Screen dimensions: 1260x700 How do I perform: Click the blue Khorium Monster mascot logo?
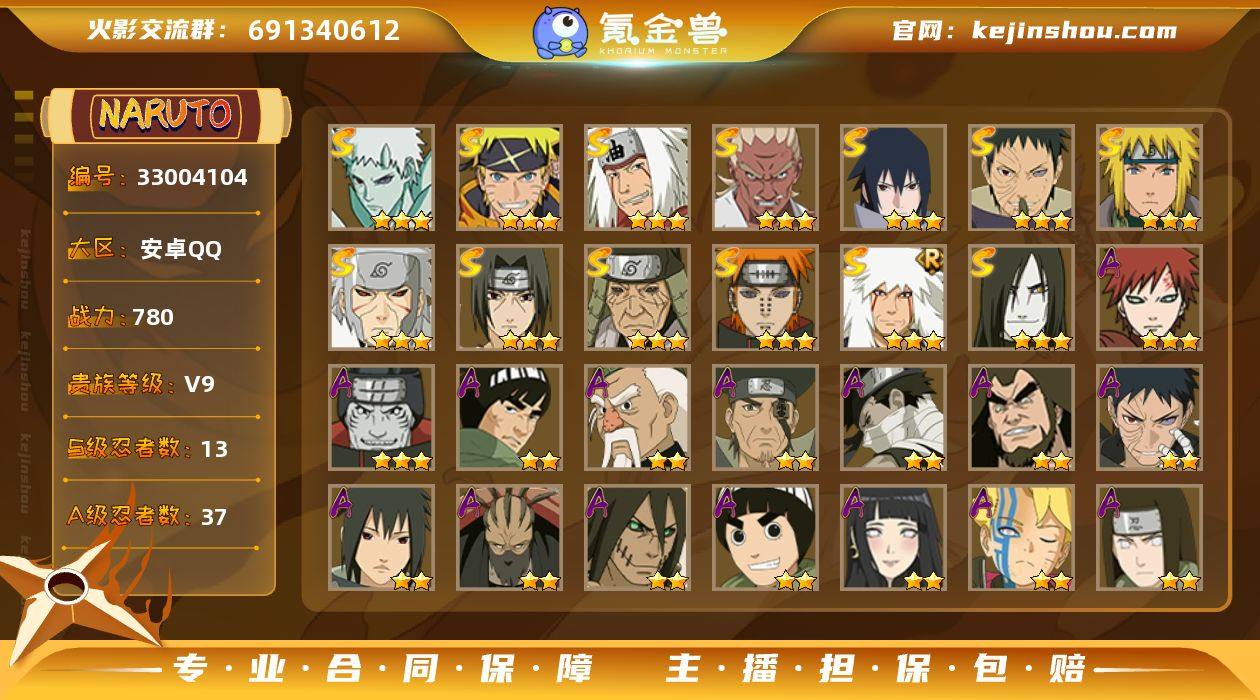click(560, 31)
